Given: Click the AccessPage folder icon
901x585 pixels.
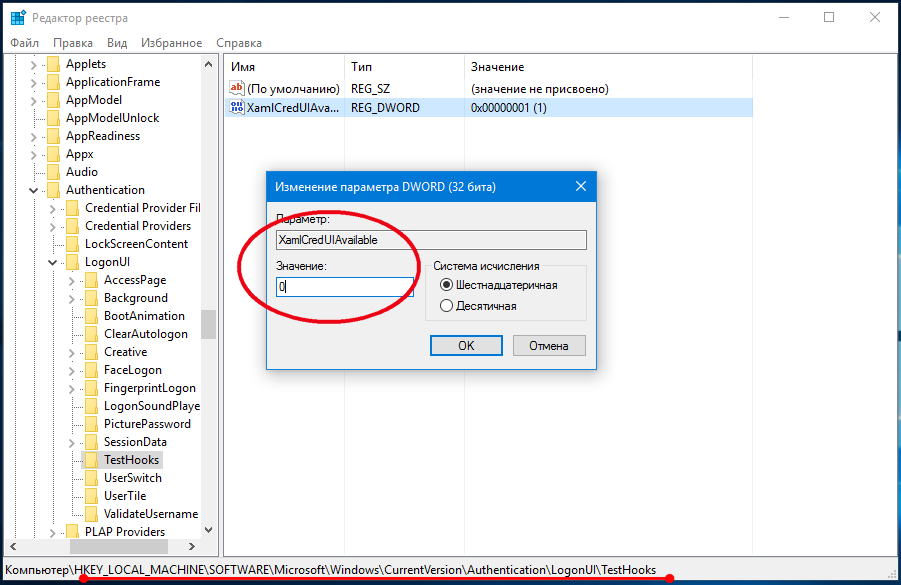Looking at the screenshot, I should (x=91, y=280).
